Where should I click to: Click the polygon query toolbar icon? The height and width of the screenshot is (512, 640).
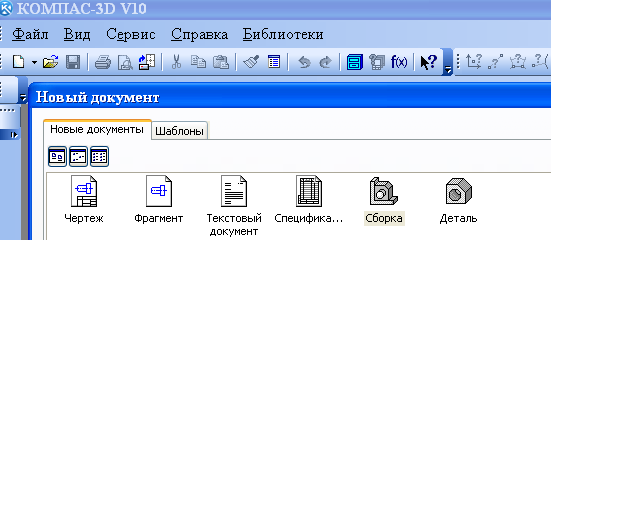pos(518,62)
